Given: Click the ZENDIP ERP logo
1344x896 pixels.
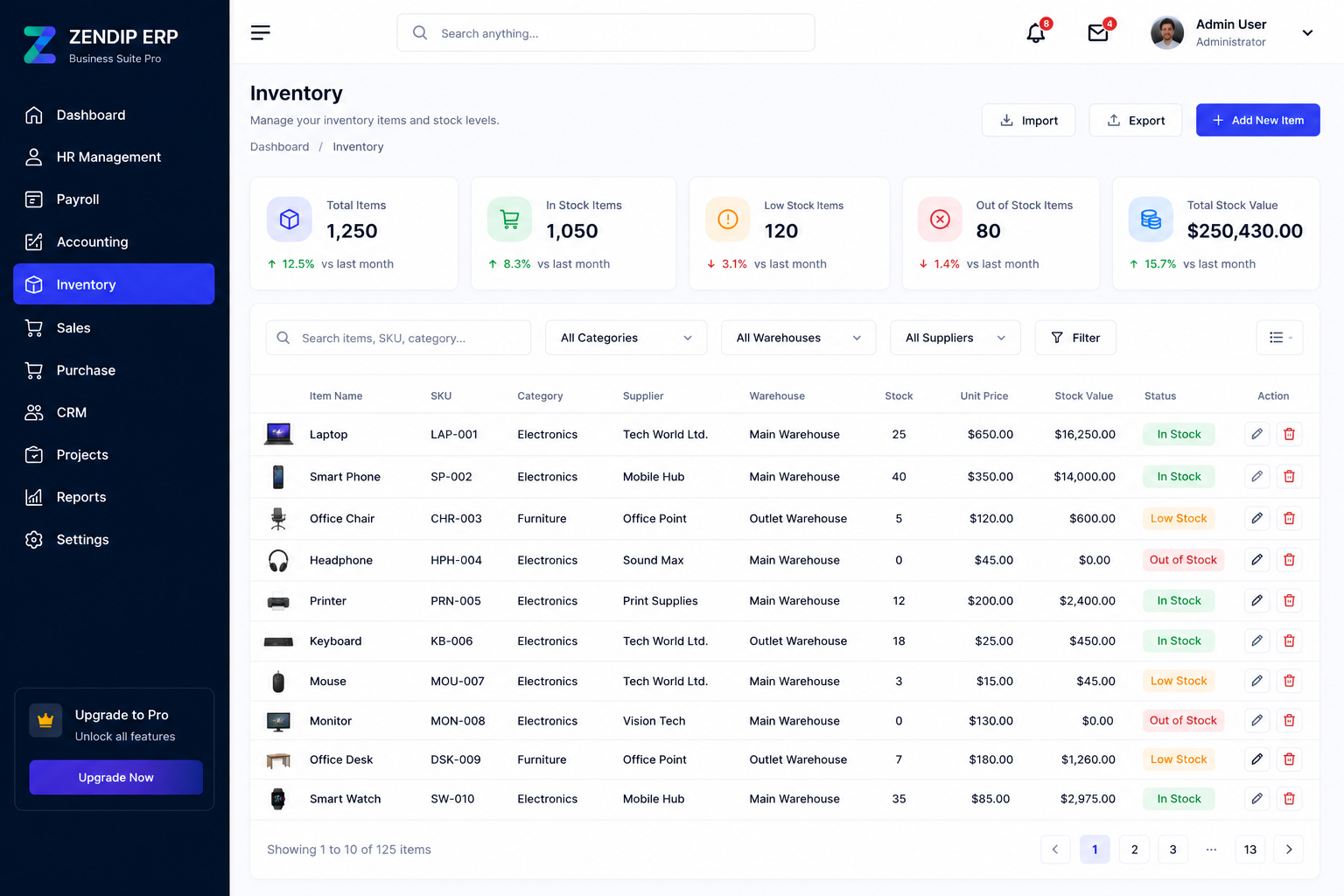Looking at the screenshot, I should 39,45.
